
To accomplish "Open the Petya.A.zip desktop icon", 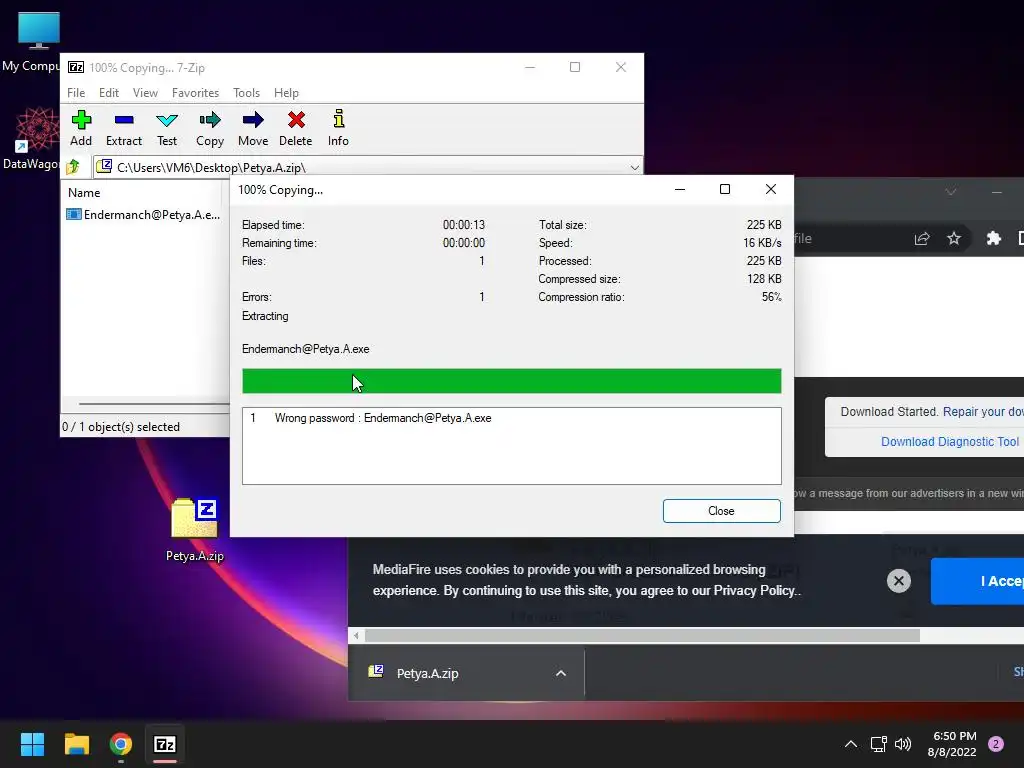I will click(x=195, y=530).
